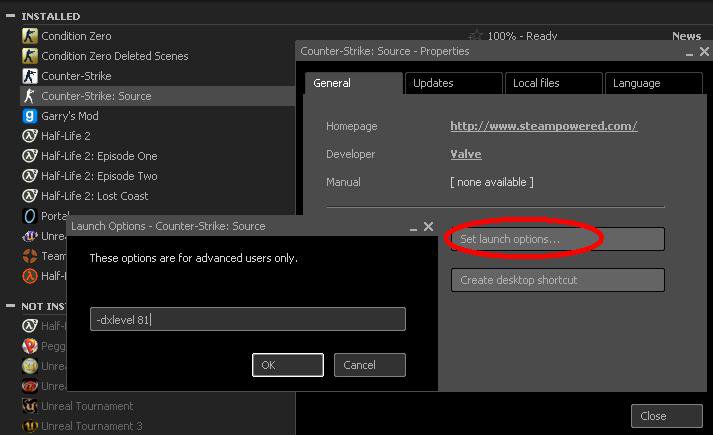Click the '100% - Ready' status text
This screenshot has width=713, height=435.
pyautogui.click(x=522, y=36)
